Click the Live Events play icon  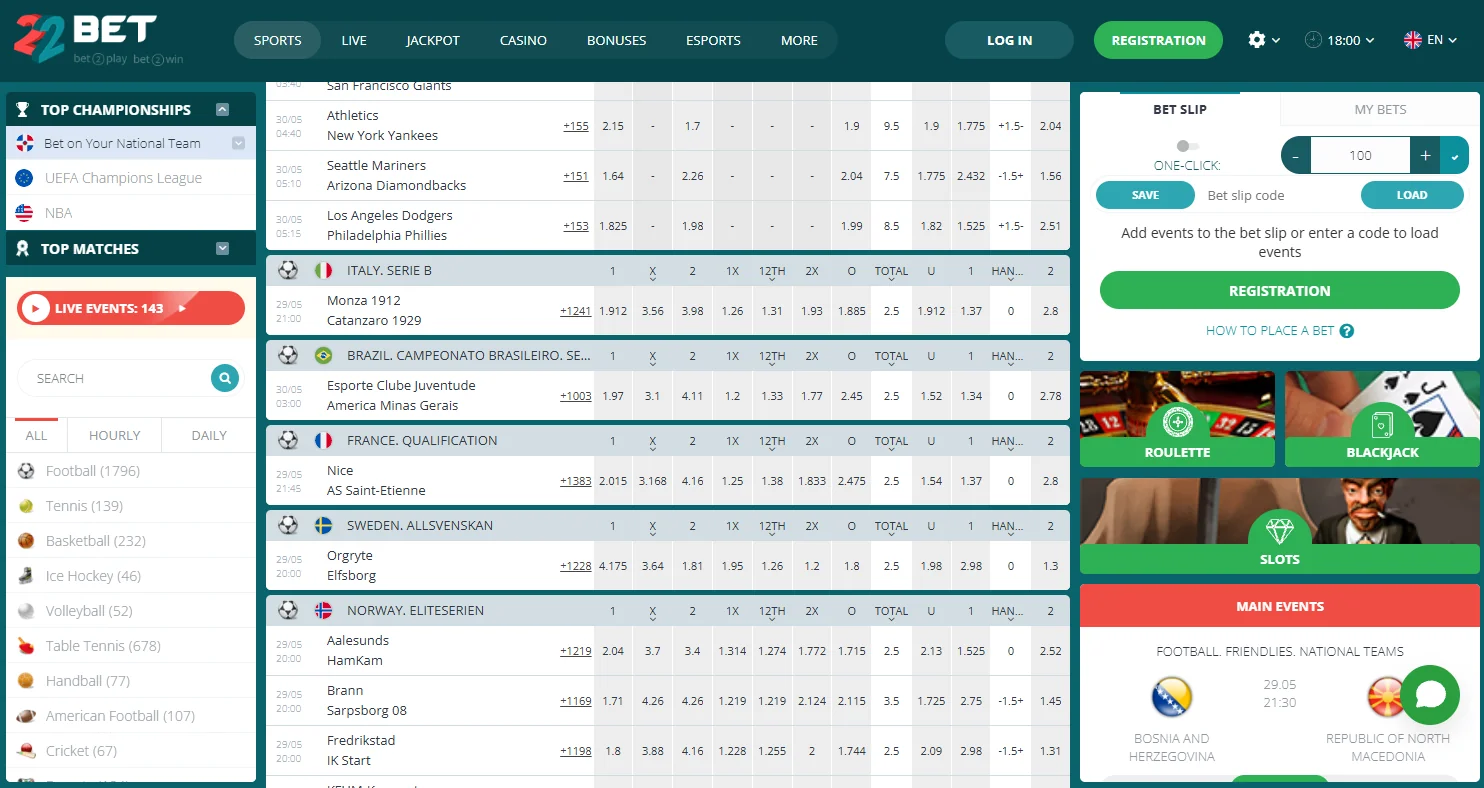click(x=36, y=308)
